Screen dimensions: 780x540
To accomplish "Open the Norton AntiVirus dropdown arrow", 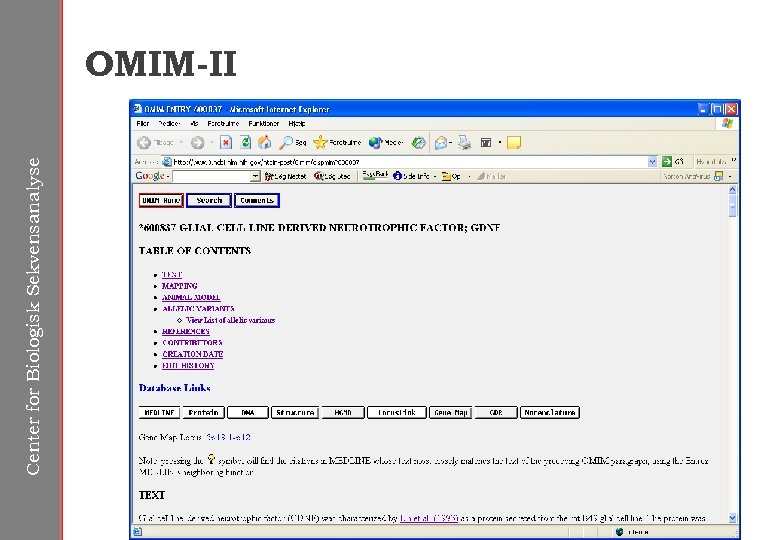I will [x=730, y=176].
